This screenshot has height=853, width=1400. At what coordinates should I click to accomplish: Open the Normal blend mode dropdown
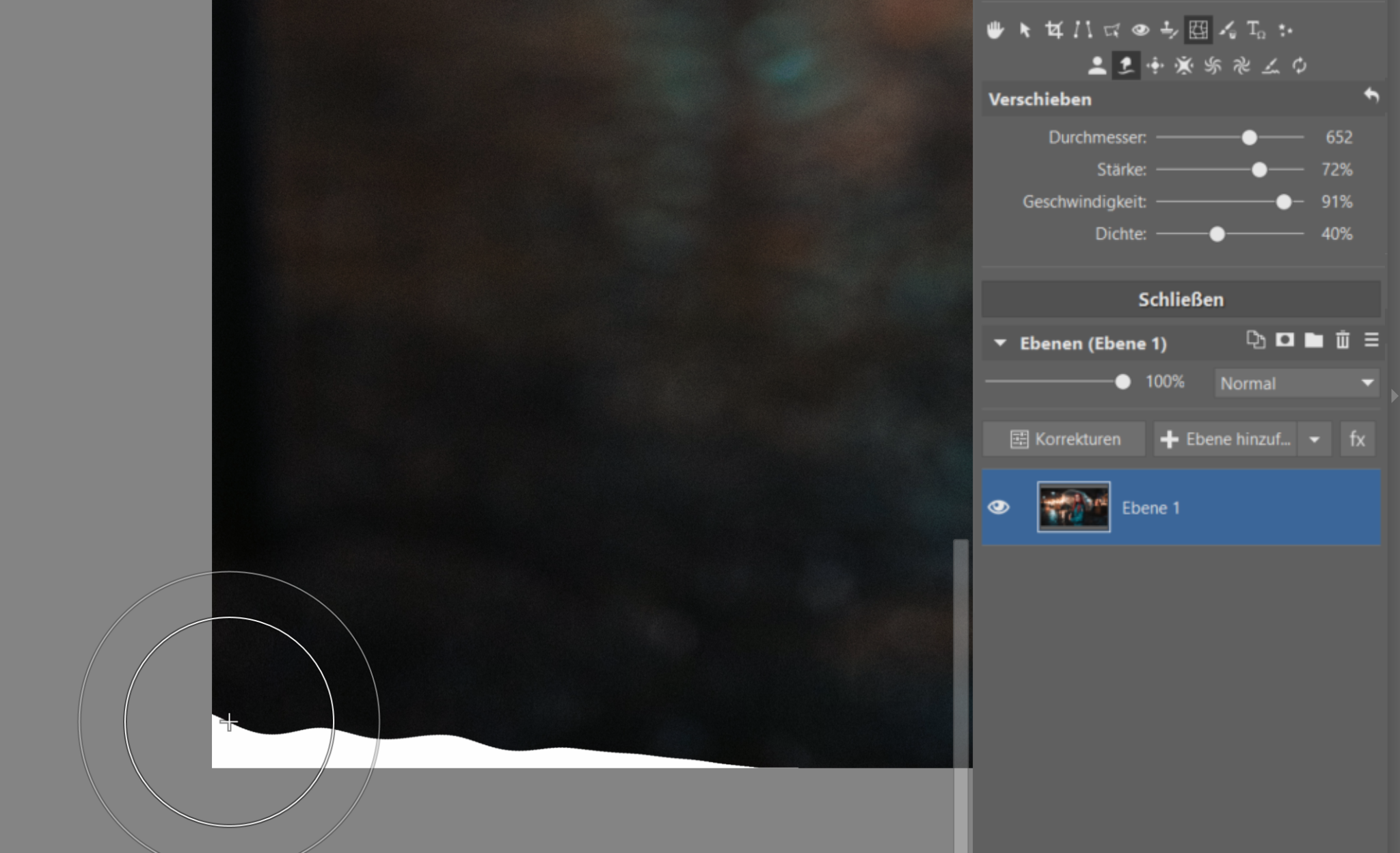[x=1297, y=383]
